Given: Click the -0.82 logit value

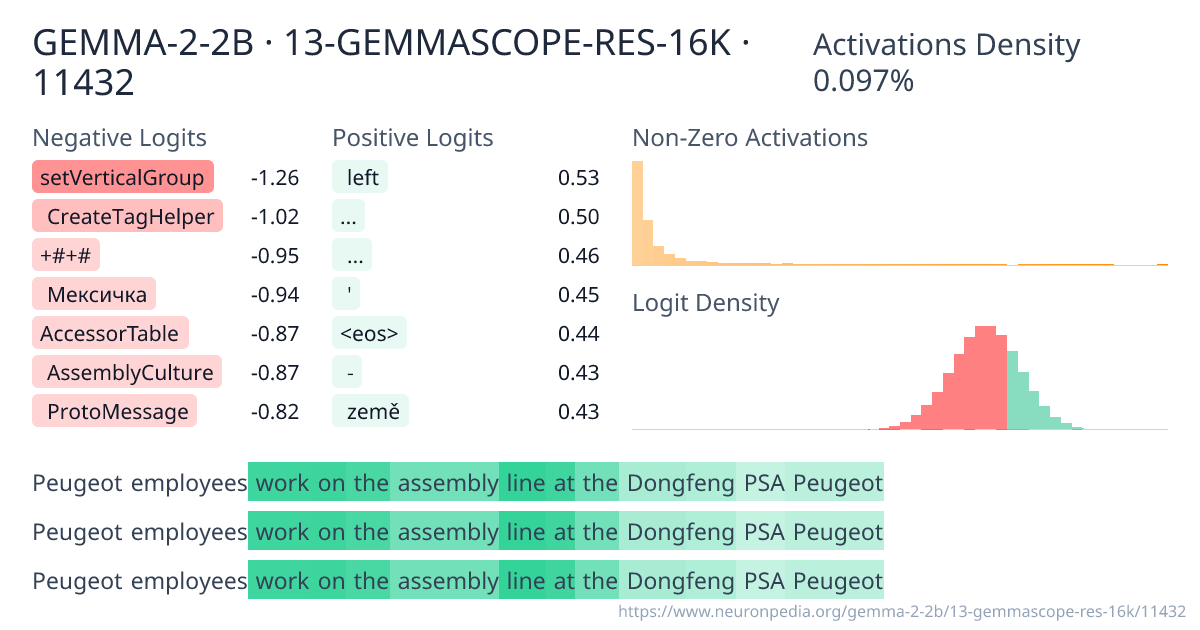Looking at the screenshot, I should point(275,413).
